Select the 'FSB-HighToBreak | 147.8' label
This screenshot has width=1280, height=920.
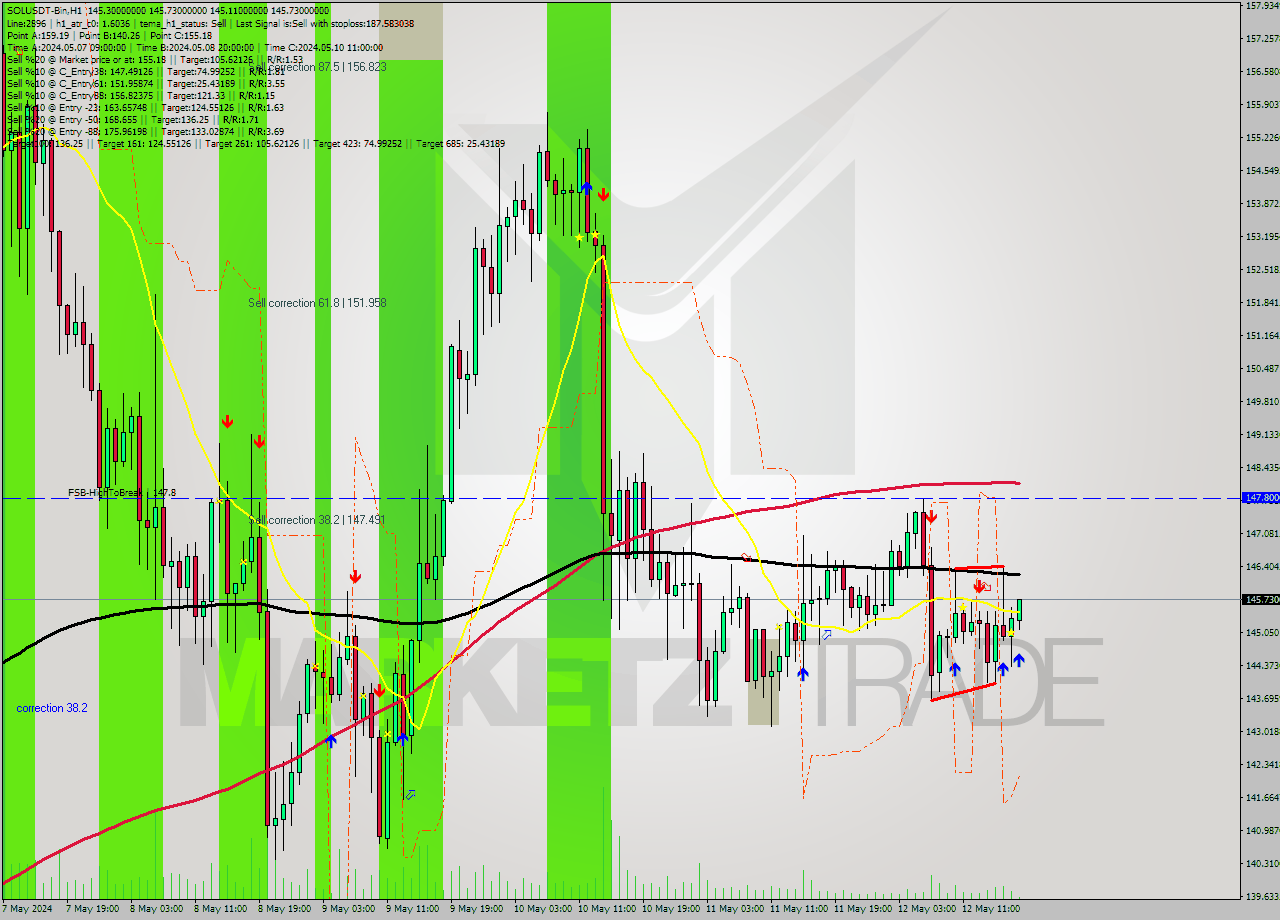click(x=122, y=492)
